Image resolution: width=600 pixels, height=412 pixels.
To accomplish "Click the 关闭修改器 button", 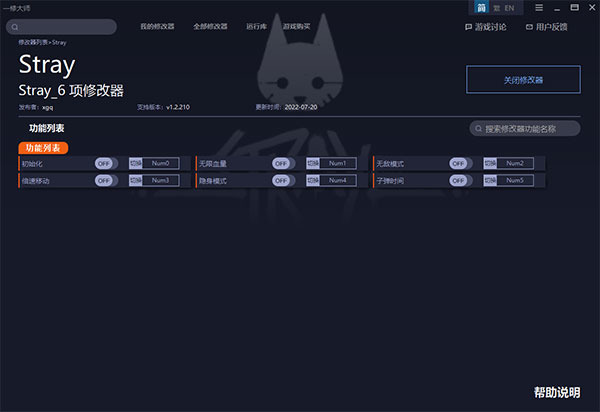I will pos(523,80).
